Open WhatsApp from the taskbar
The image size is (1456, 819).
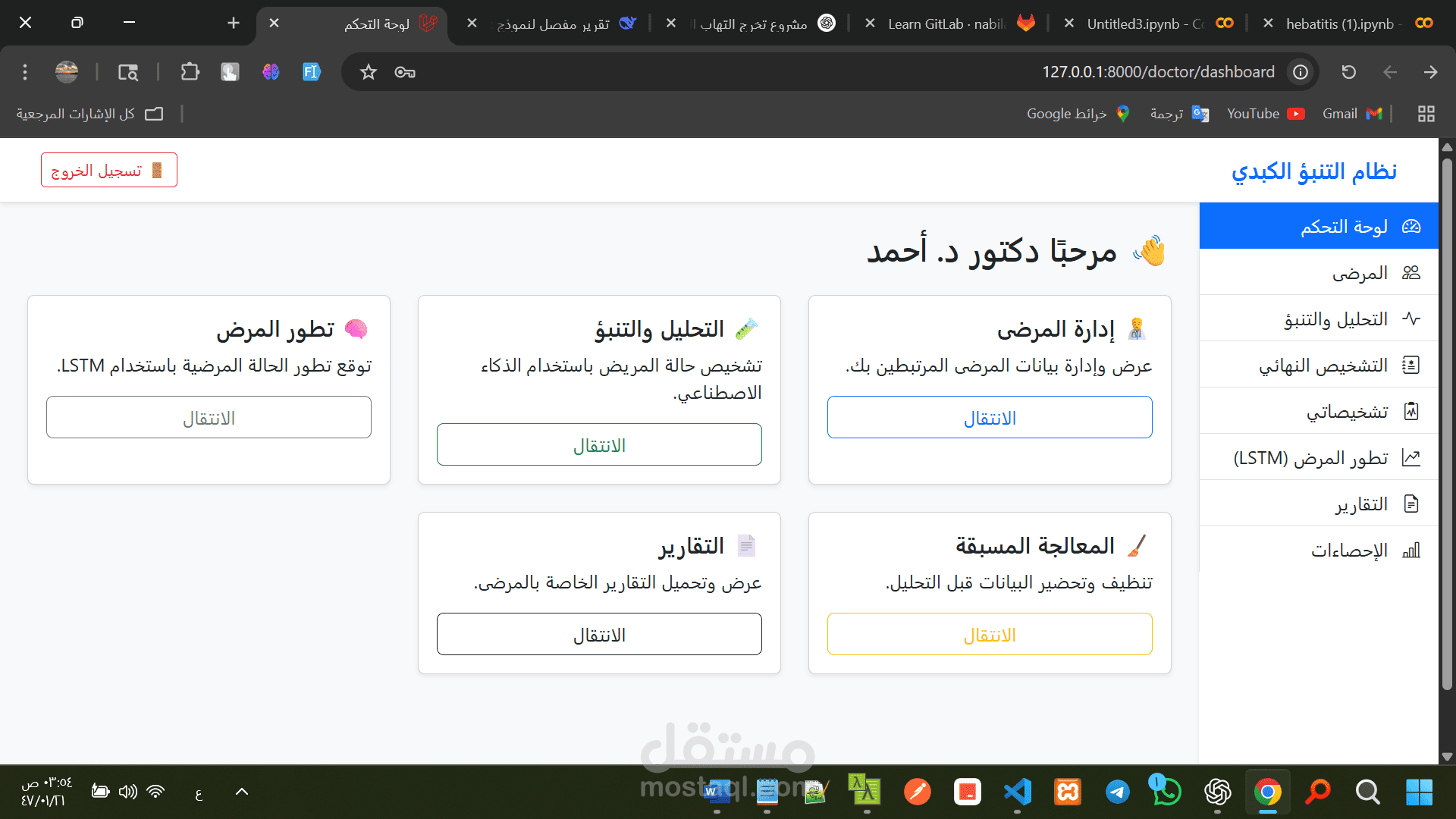(x=1166, y=792)
